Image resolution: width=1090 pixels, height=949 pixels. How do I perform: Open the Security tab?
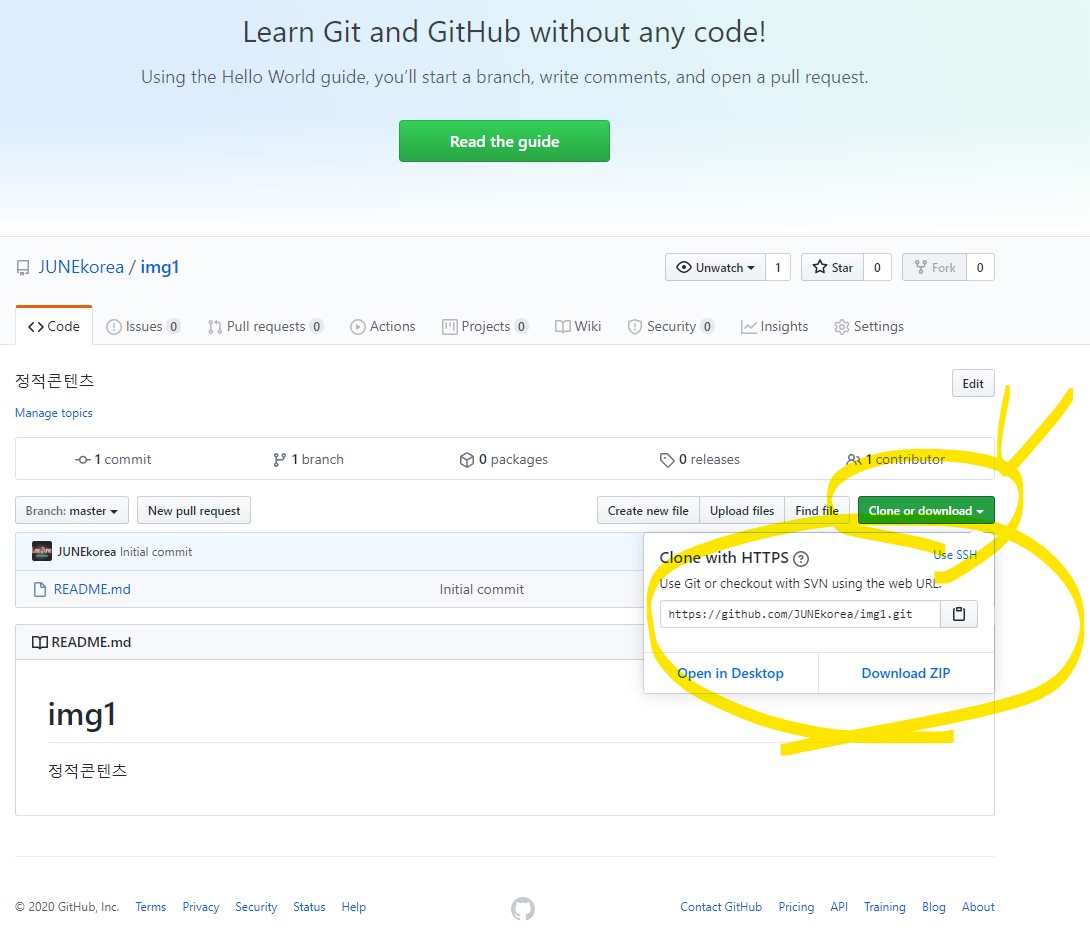click(x=671, y=326)
